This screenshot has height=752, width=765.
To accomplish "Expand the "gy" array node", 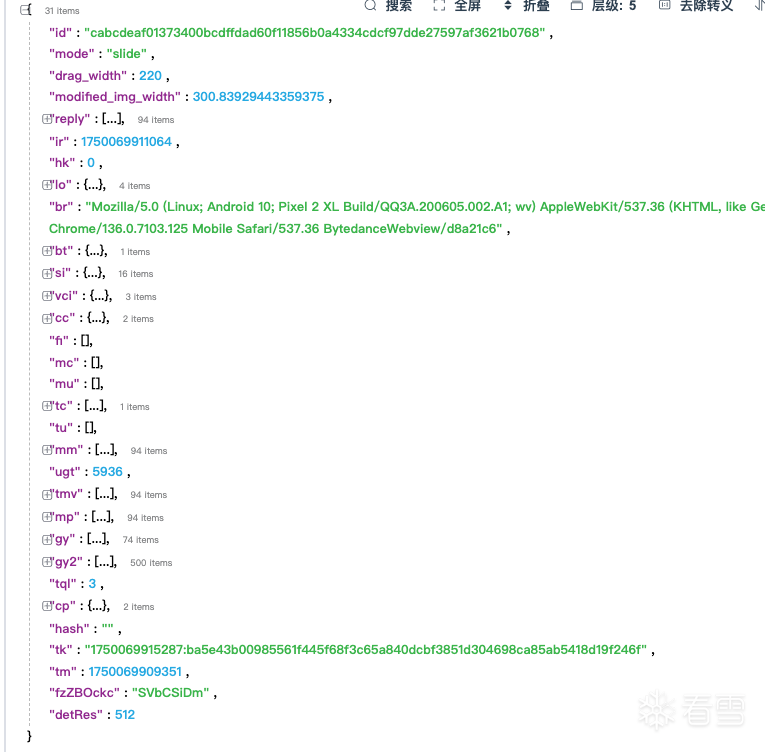I will pos(47,539).
